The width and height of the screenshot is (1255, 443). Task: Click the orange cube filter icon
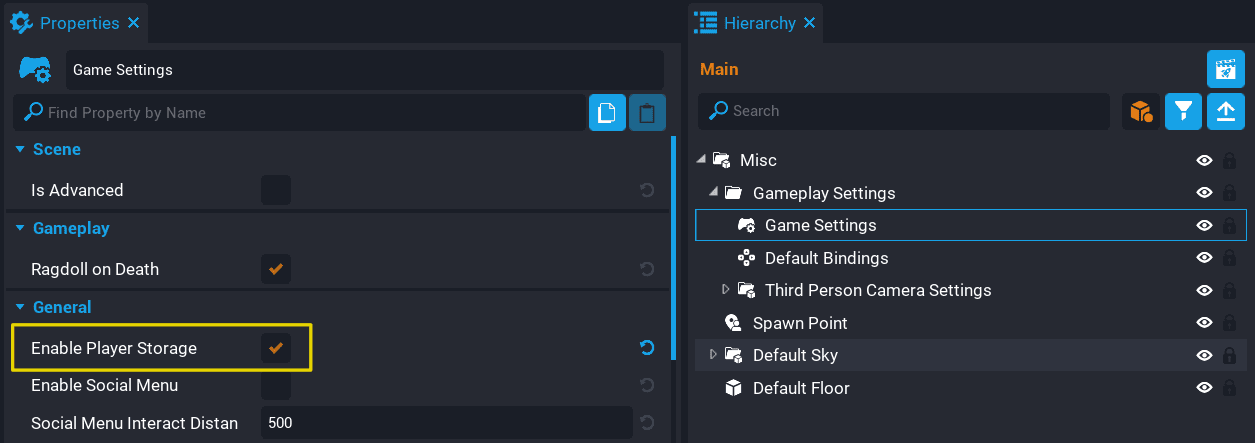(x=1141, y=111)
